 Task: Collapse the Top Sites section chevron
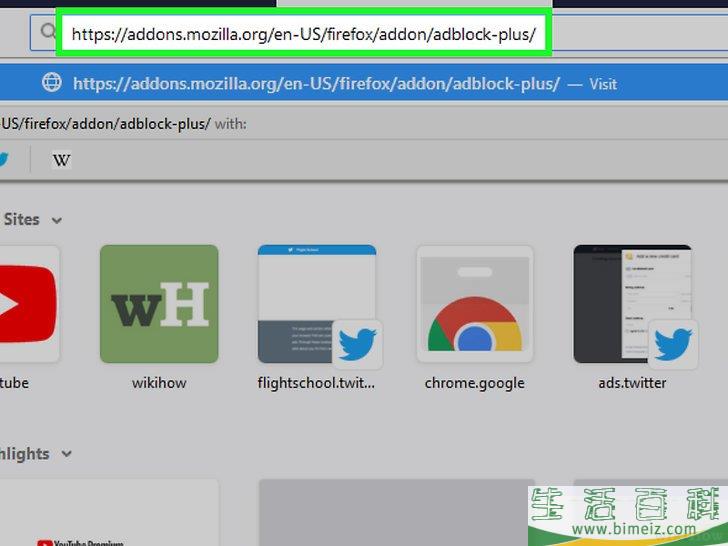57,221
